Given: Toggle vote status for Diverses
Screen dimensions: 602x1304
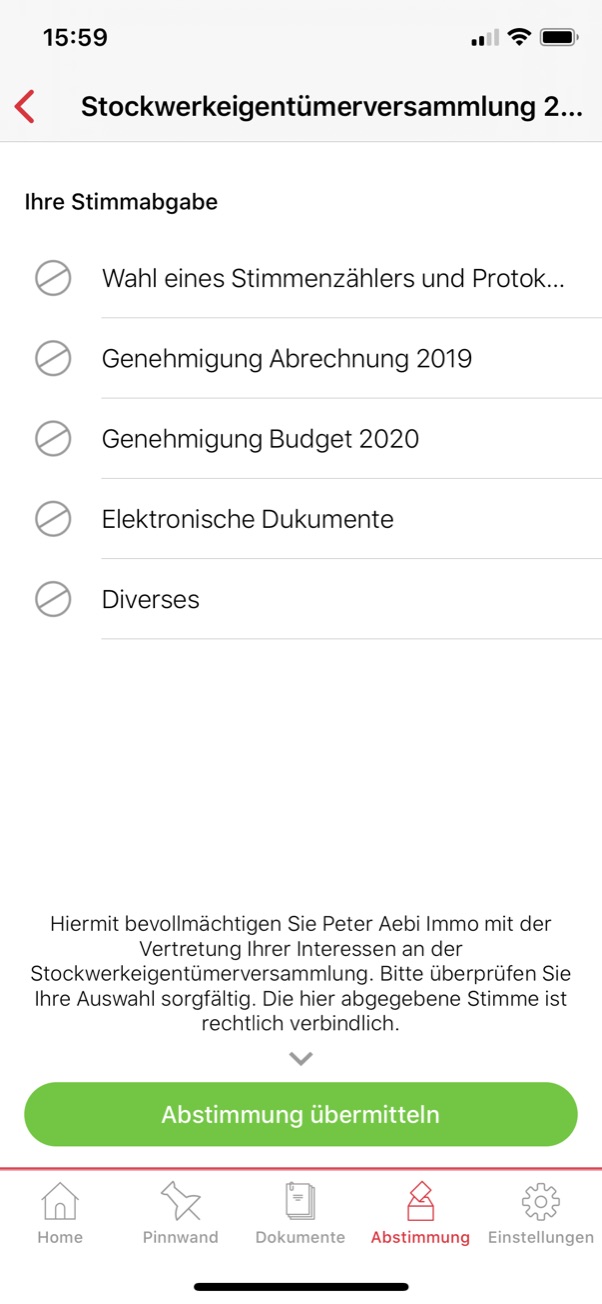Looking at the screenshot, I should pyautogui.click(x=53, y=599).
